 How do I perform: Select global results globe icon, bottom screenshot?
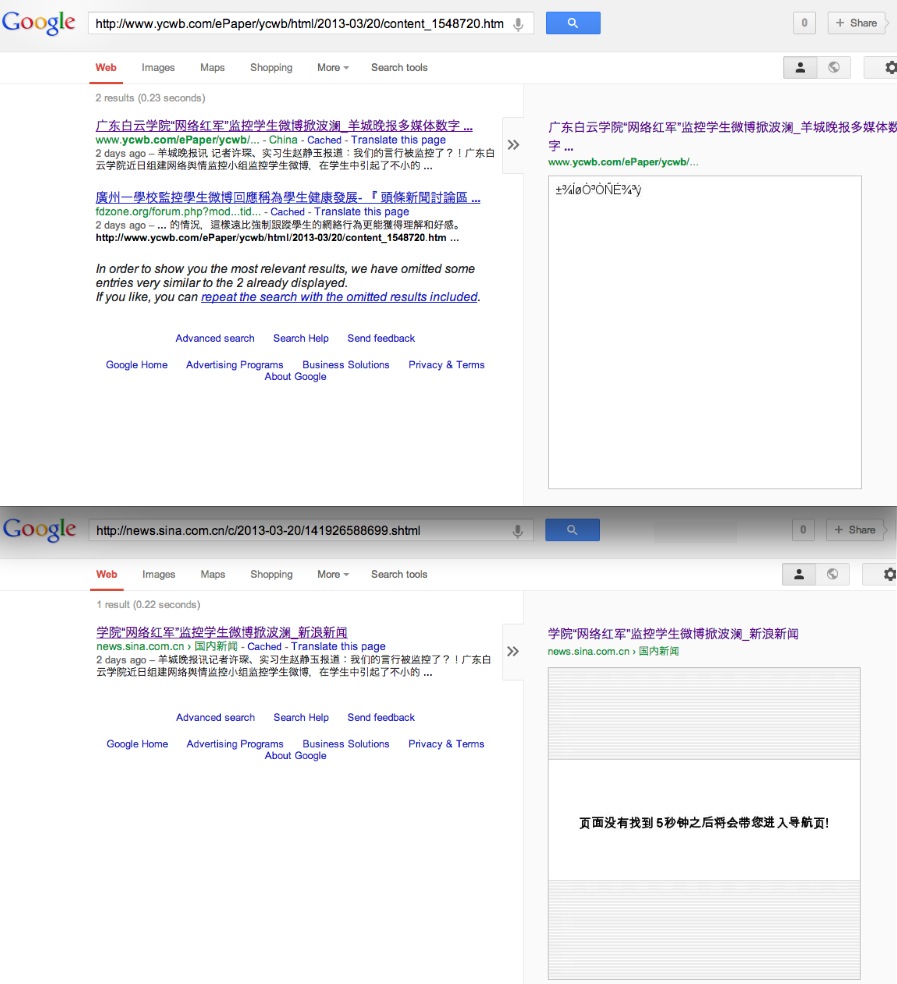pyautogui.click(x=832, y=574)
